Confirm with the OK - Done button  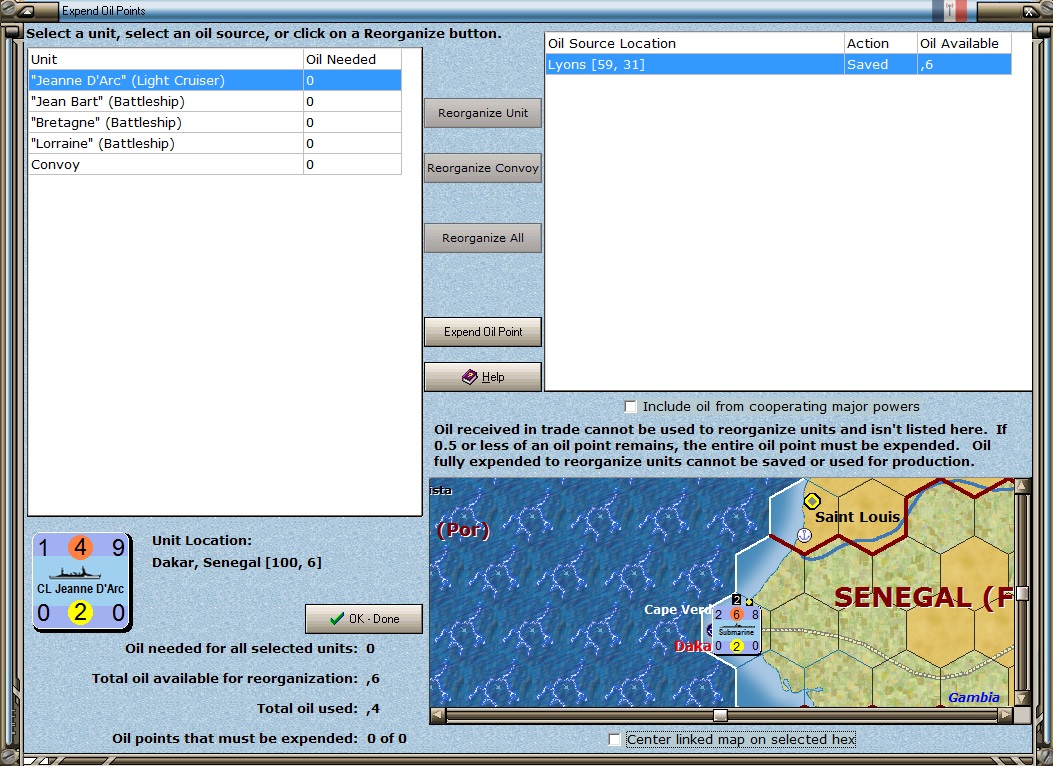(x=364, y=619)
